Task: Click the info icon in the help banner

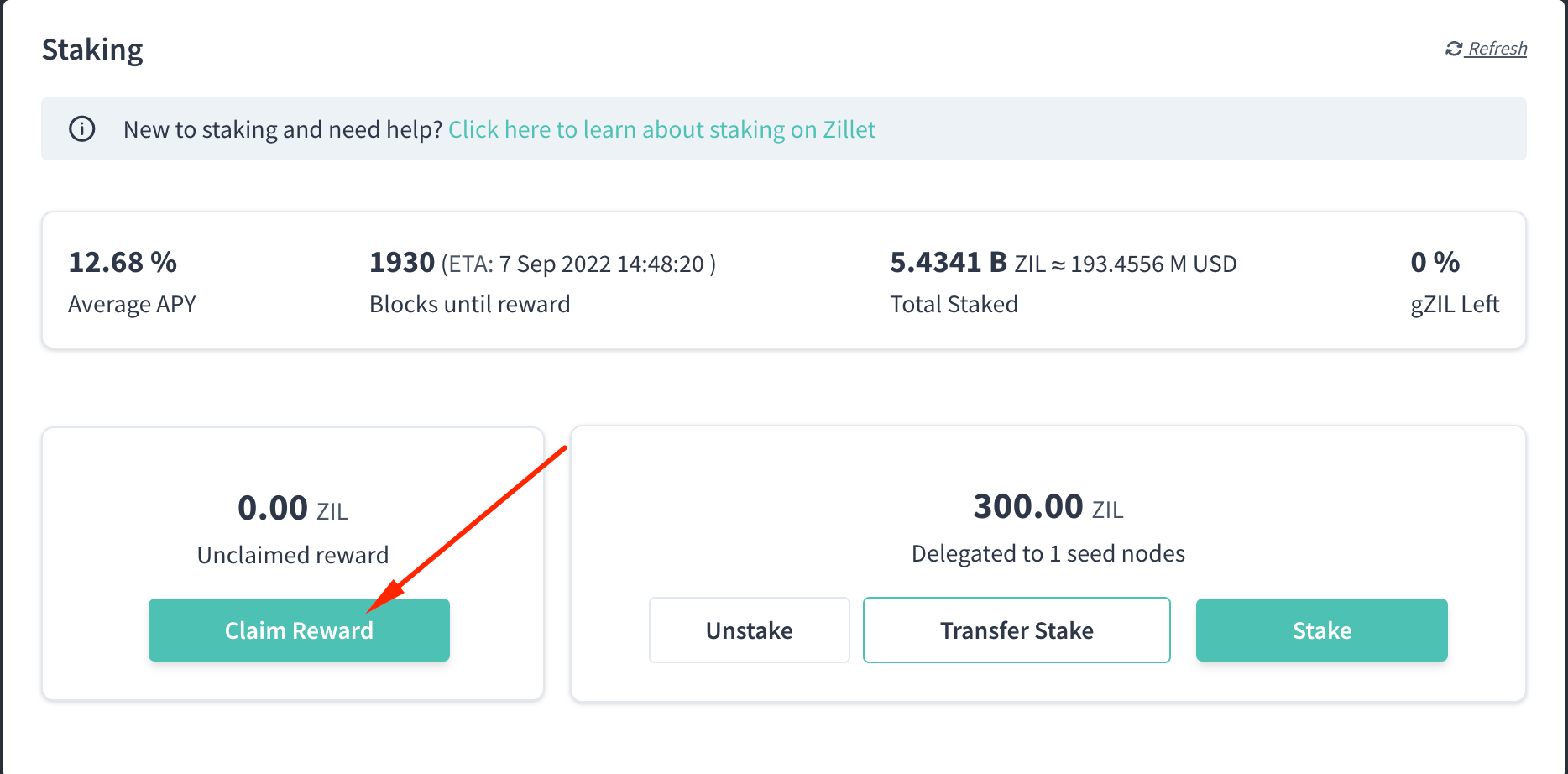Action: click(x=81, y=129)
